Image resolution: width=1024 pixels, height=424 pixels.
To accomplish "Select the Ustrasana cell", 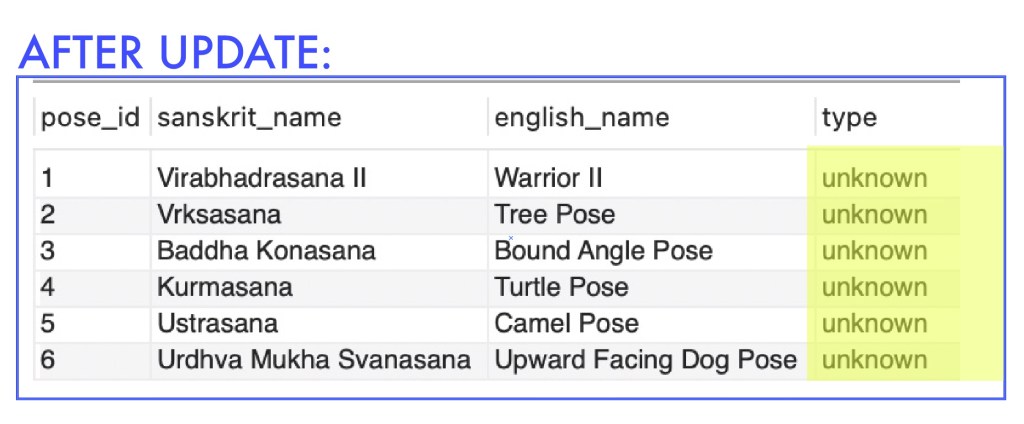I will (x=217, y=324).
